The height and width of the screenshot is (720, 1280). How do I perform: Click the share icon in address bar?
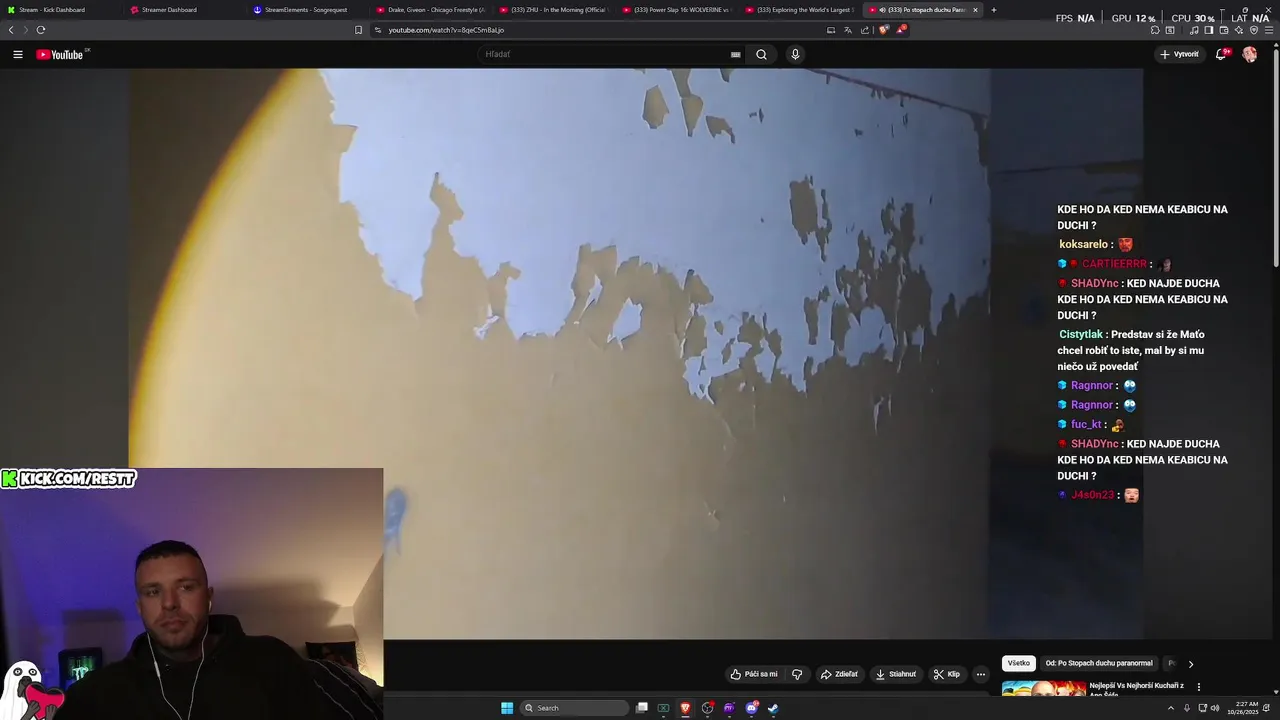865,30
